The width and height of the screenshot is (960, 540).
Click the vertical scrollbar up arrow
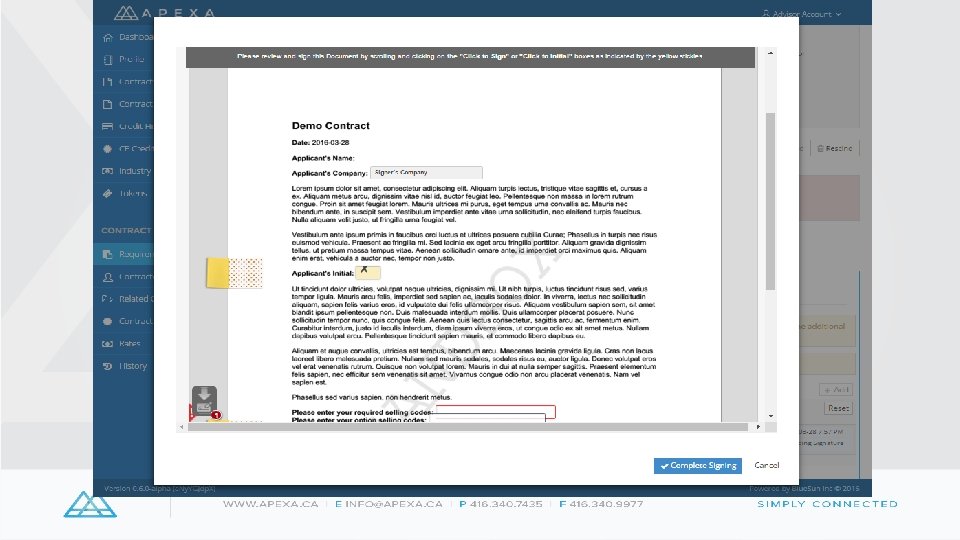tap(770, 53)
